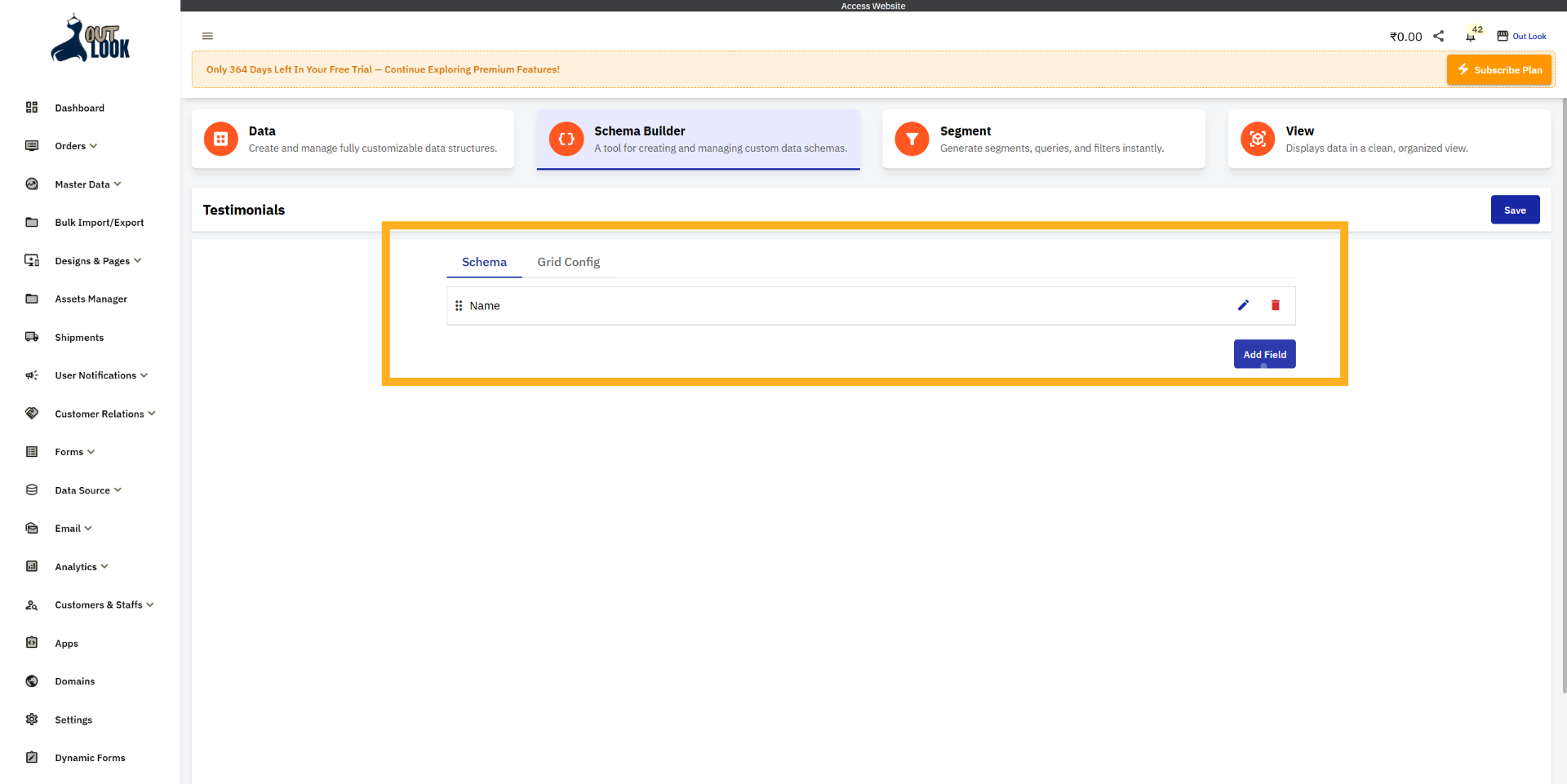Open Domains in the sidebar
1567x784 pixels.
(75, 681)
